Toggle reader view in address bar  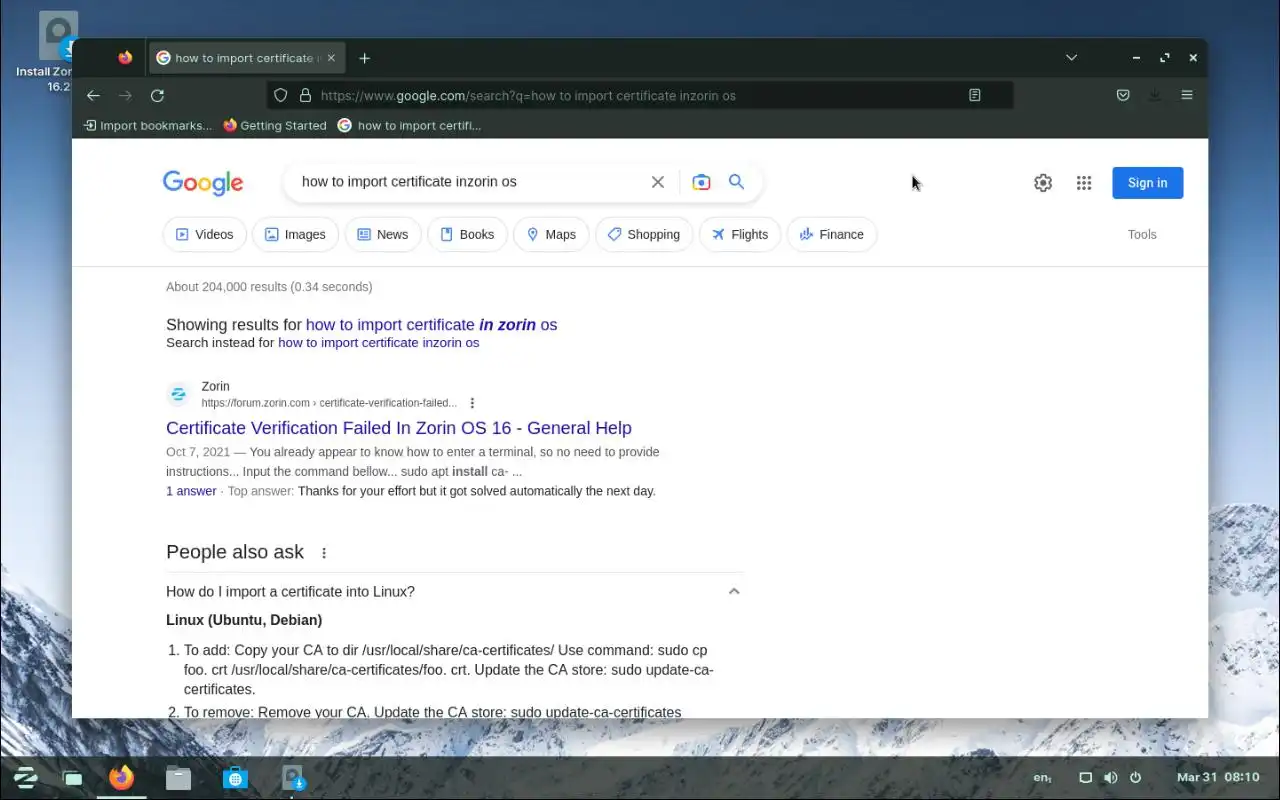[975, 95]
